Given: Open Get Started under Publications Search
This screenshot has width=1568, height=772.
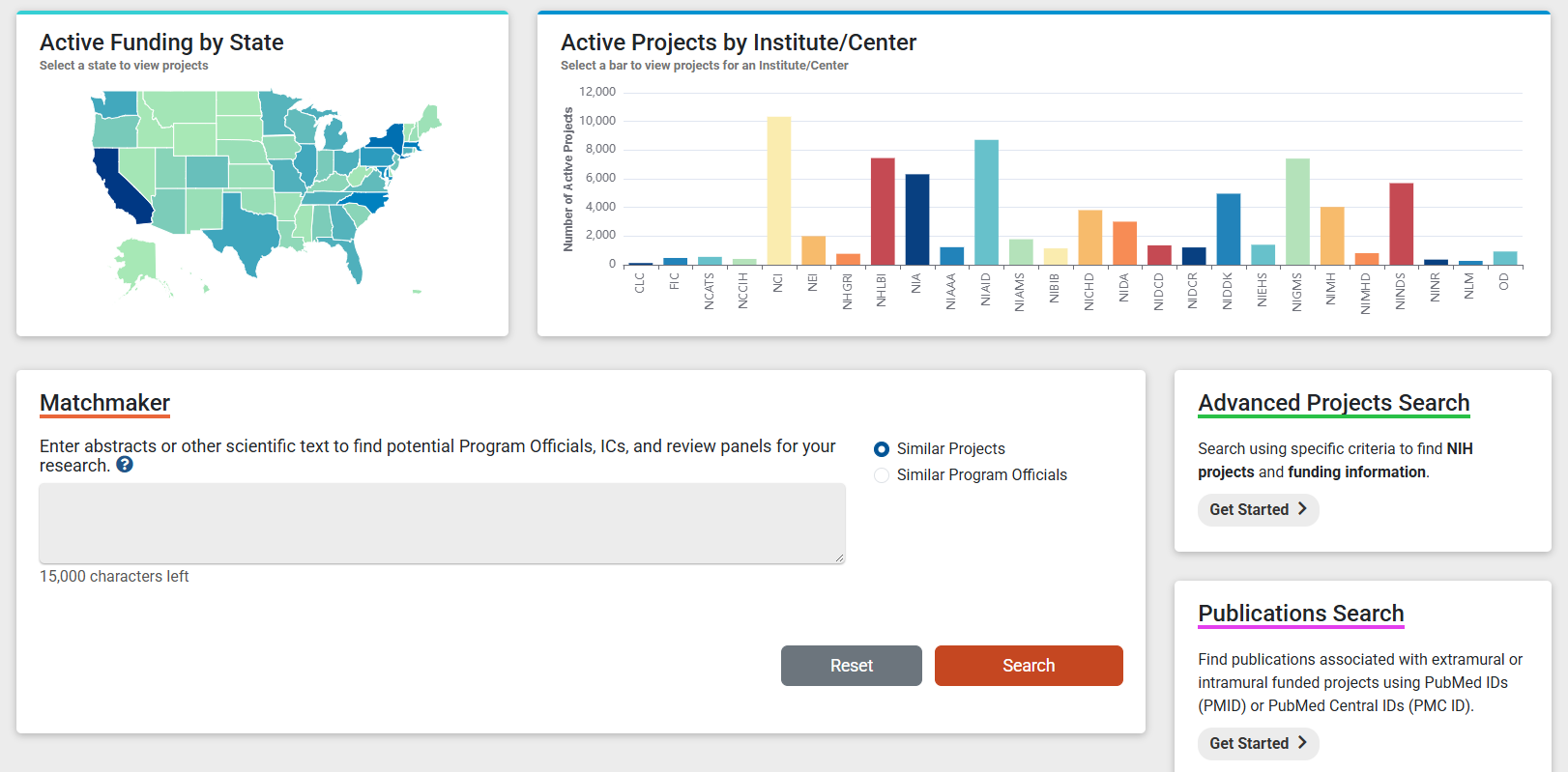Looking at the screenshot, I should pyautogui.click(x=1257, y=743).
